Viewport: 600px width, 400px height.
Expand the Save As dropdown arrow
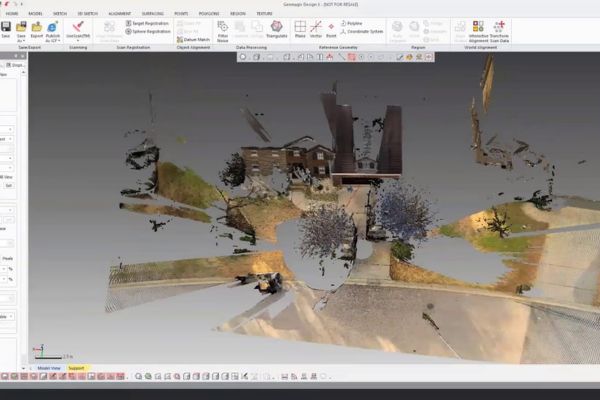pyautogui.click(x=21, y=41)
